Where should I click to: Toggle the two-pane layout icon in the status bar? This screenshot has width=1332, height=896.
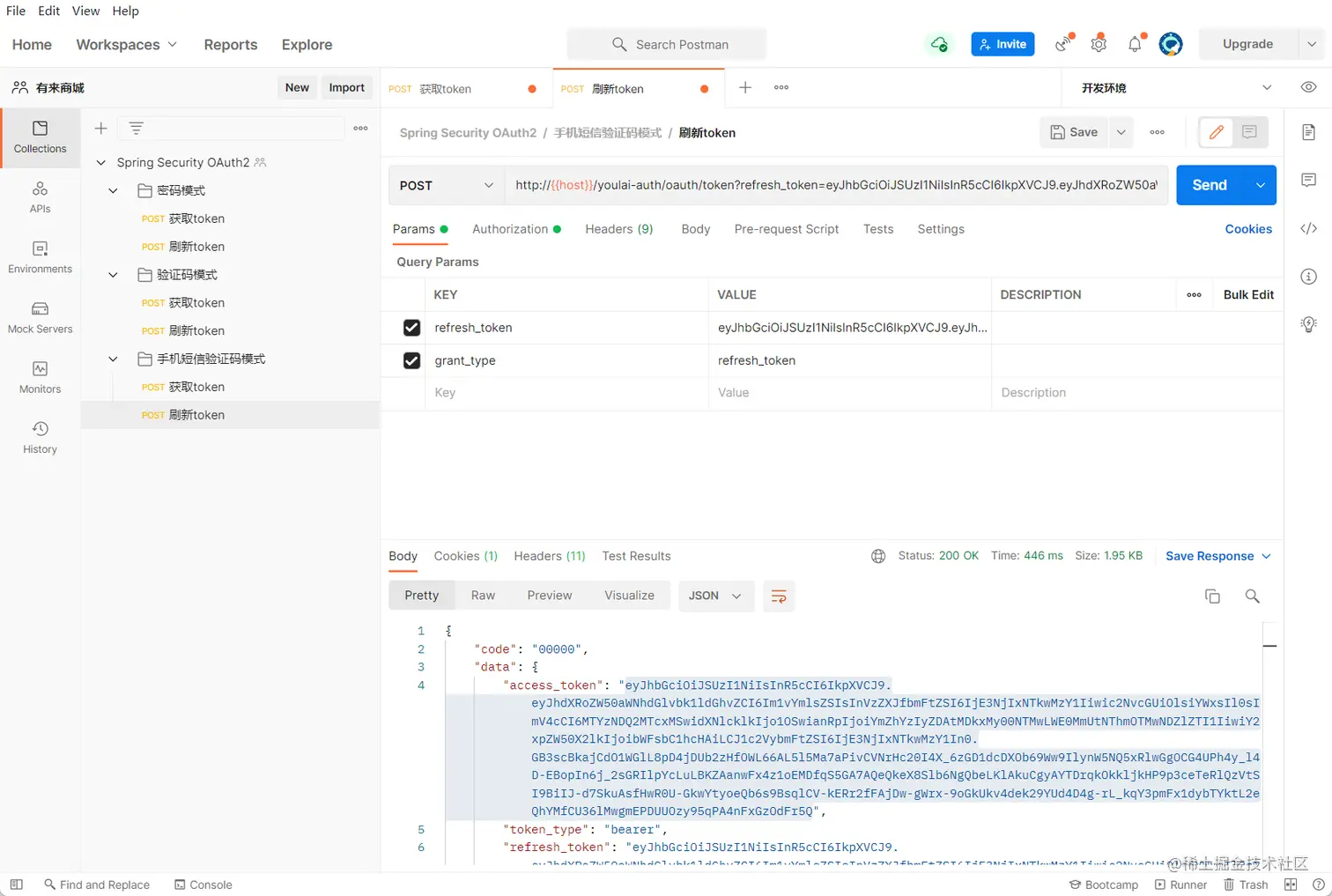pos(1291,885)
